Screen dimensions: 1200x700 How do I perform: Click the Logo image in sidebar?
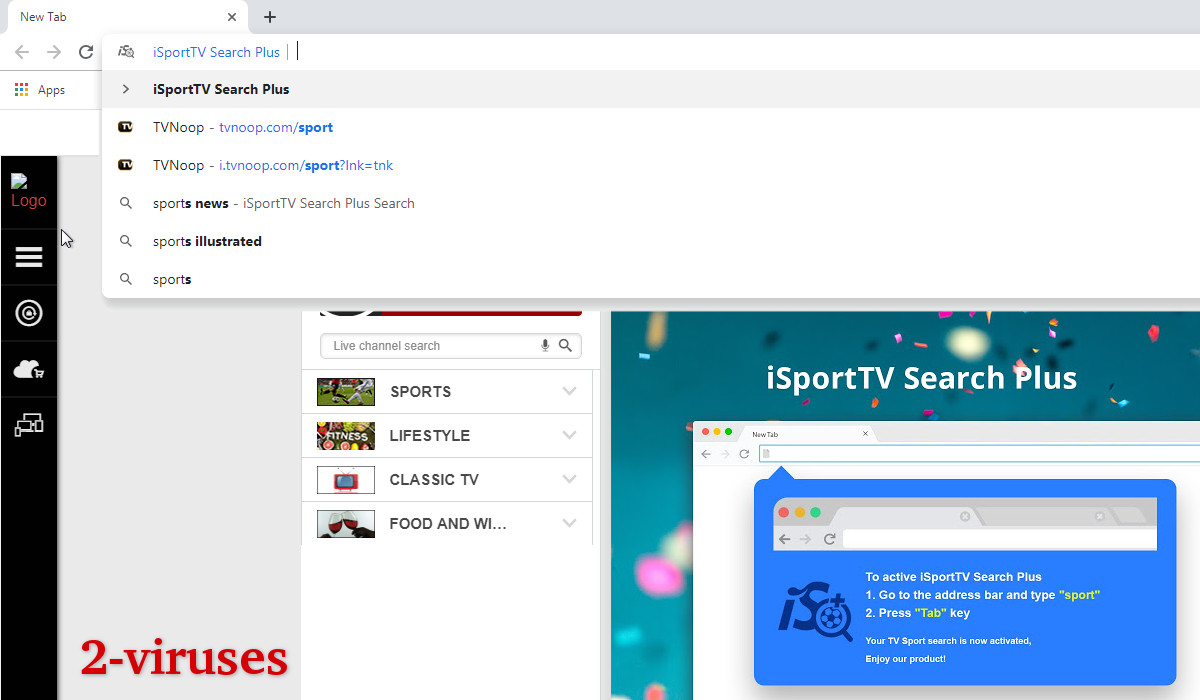tap(28, 191)
